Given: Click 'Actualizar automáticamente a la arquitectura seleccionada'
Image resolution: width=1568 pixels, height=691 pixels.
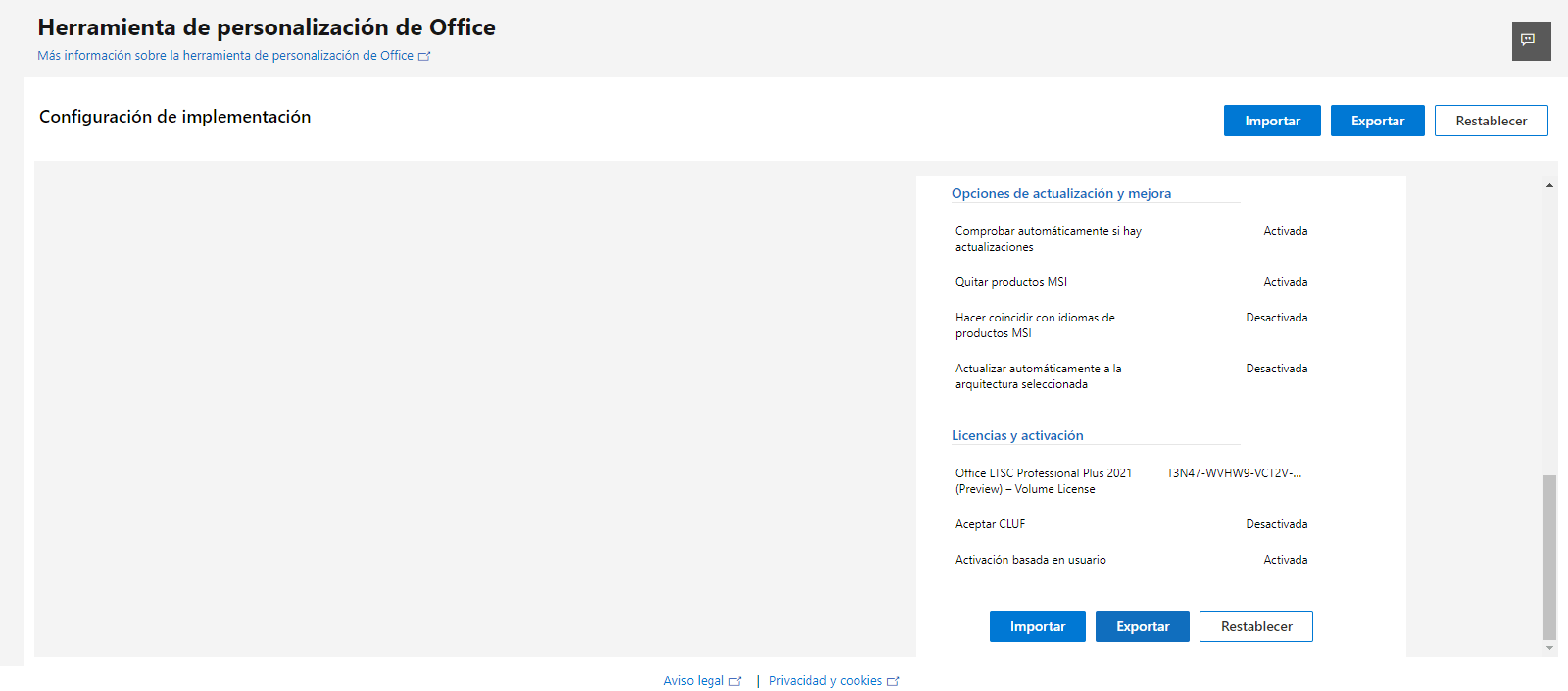Looking at the screenshot, I should click(1038, 376).
